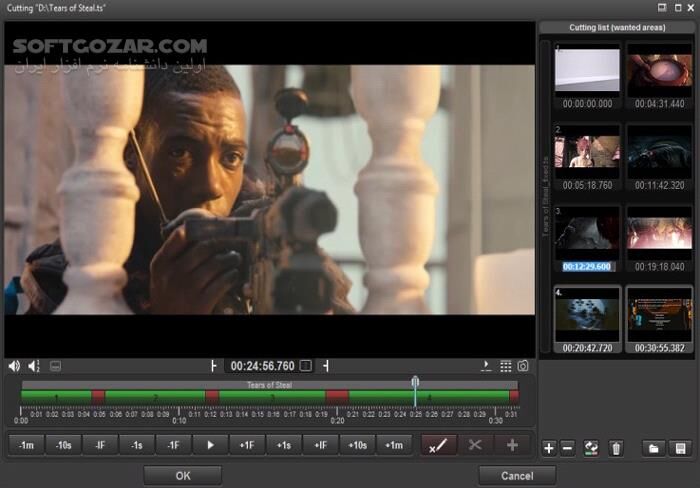
Task: Cancel the cutting dialog
Action: point(516,475)
